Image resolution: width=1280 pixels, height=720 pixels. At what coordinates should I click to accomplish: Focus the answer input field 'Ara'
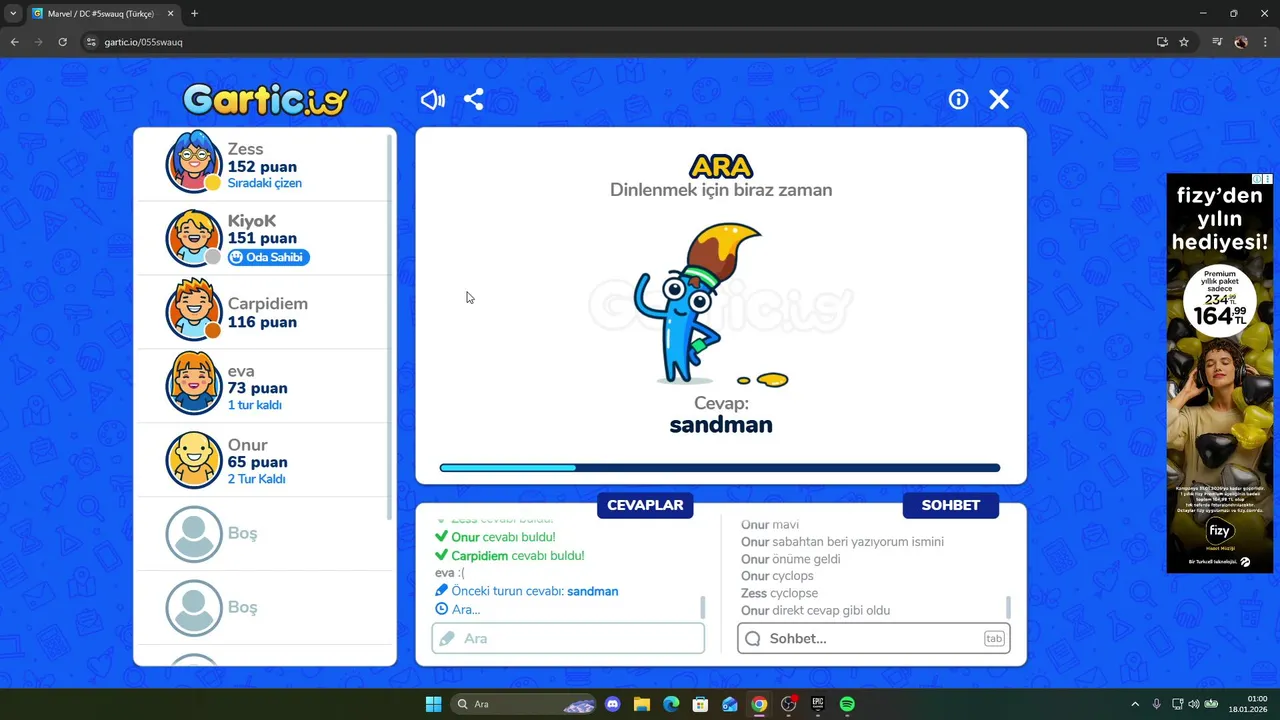568,638
